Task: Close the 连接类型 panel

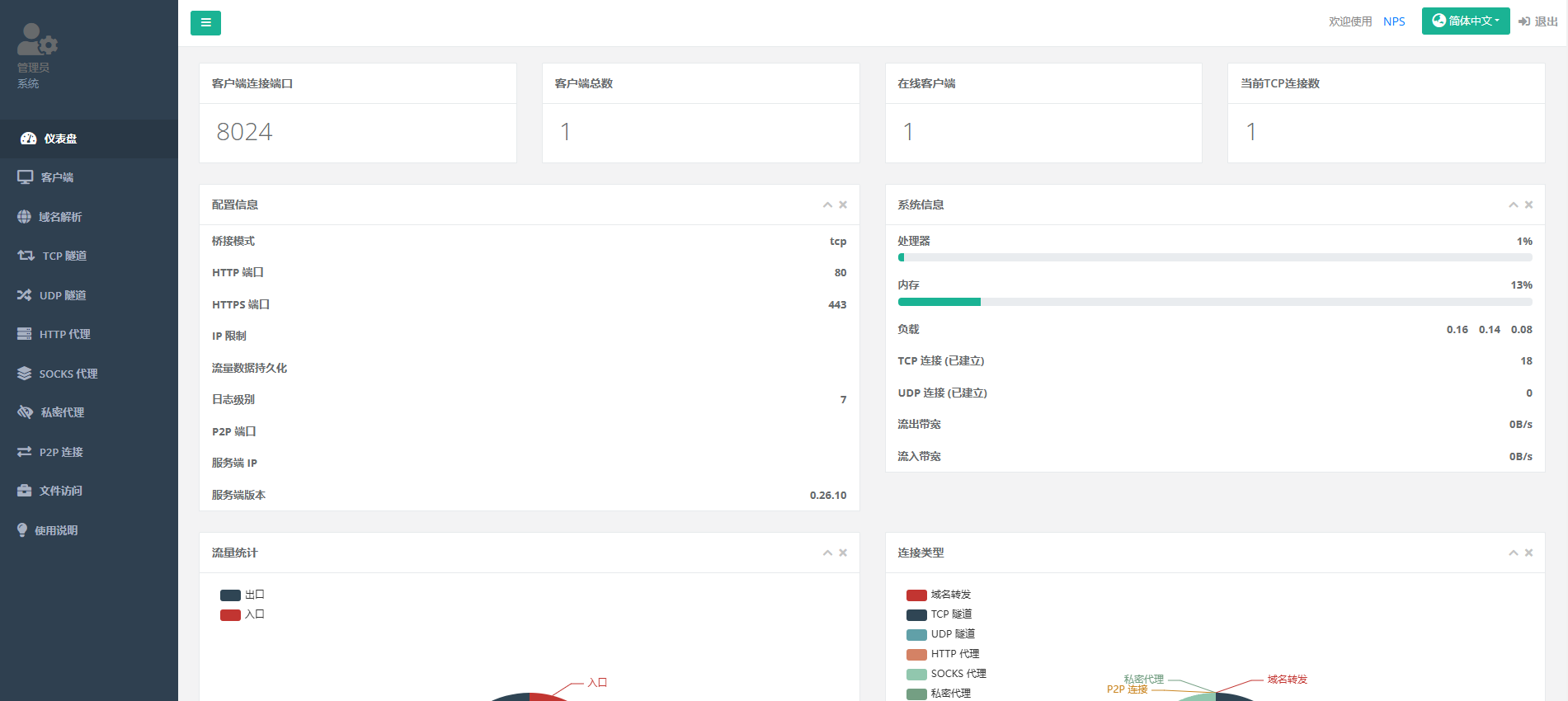Action: click(1529, 553)
